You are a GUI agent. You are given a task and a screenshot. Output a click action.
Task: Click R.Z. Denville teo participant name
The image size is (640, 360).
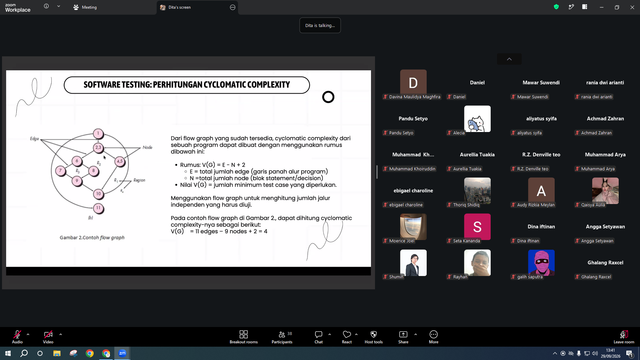[x=541, y=154]
